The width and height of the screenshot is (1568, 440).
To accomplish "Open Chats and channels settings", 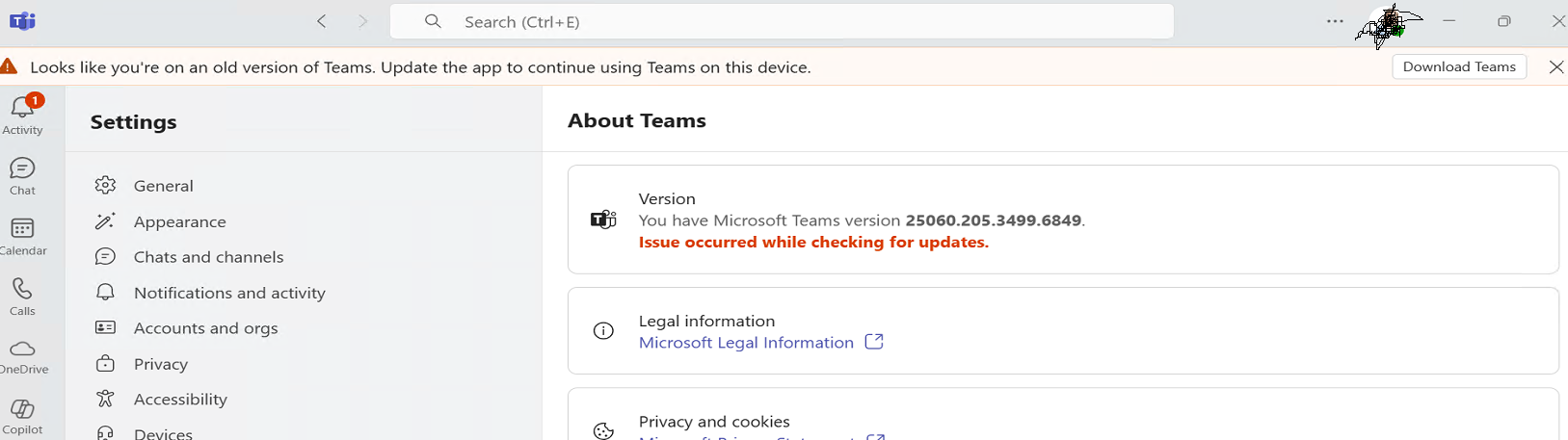I will (x=208, y=257).
